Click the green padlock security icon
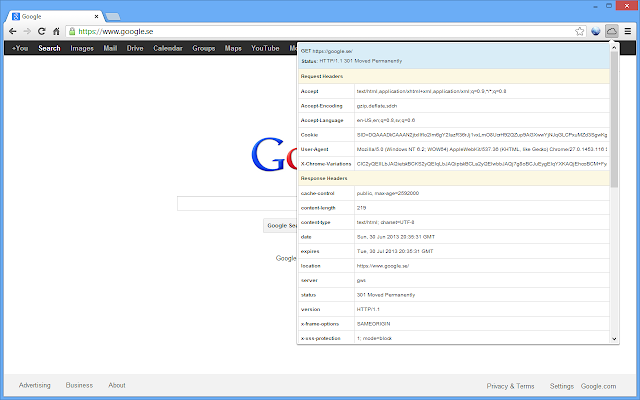The image size is (640, 400). tap(72, 31)
